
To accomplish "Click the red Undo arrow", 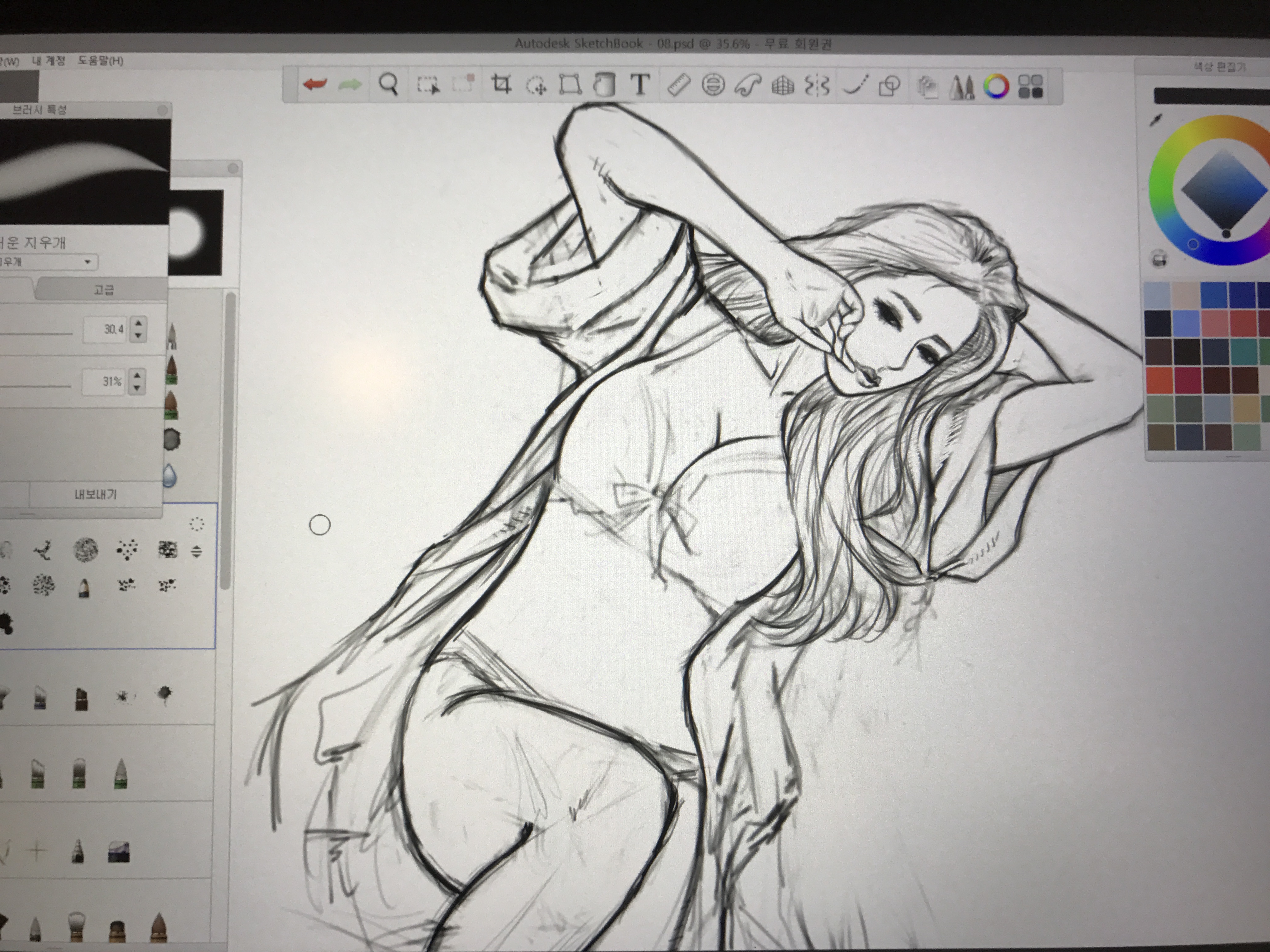I will [315, 85].
